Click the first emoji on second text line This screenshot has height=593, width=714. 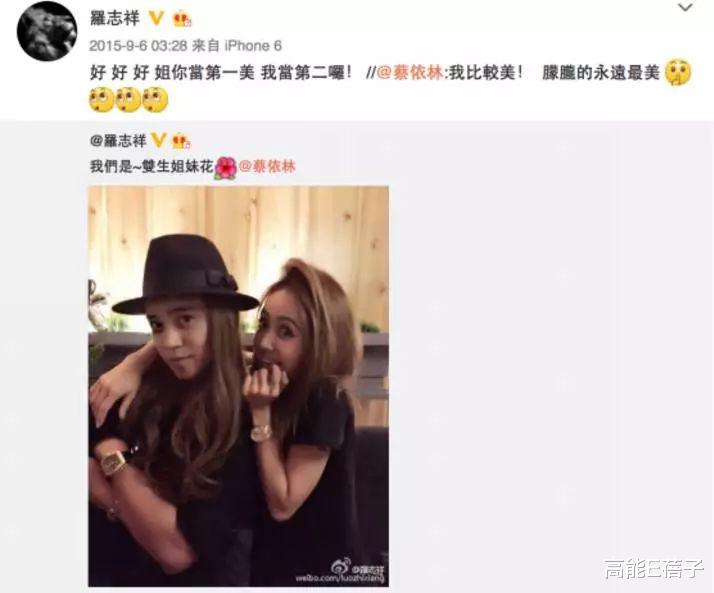(102, 100)
